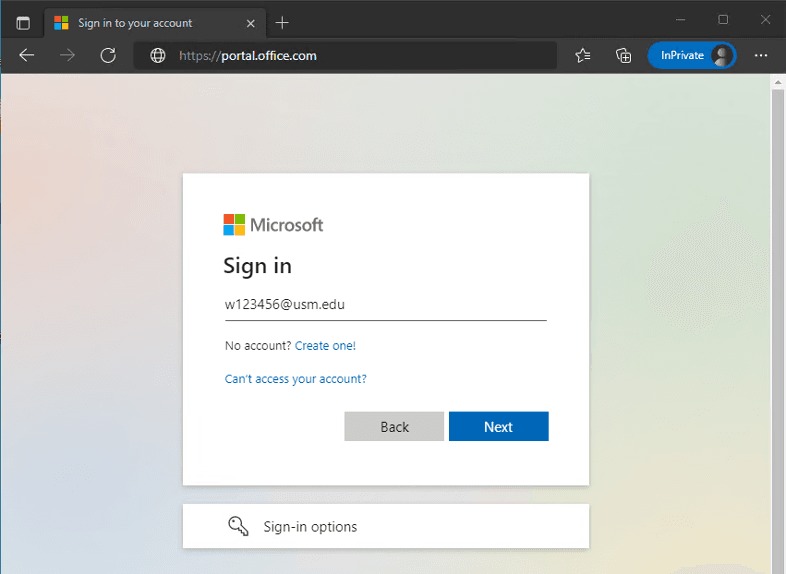786x574 pixels.
Task: Open a new tab with plus button
Action: [x=282, y=23]
